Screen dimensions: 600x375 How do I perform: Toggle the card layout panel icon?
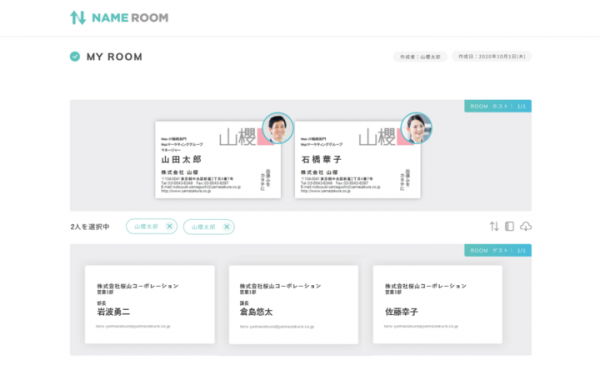pyautogui.click(x=509, y=227)
